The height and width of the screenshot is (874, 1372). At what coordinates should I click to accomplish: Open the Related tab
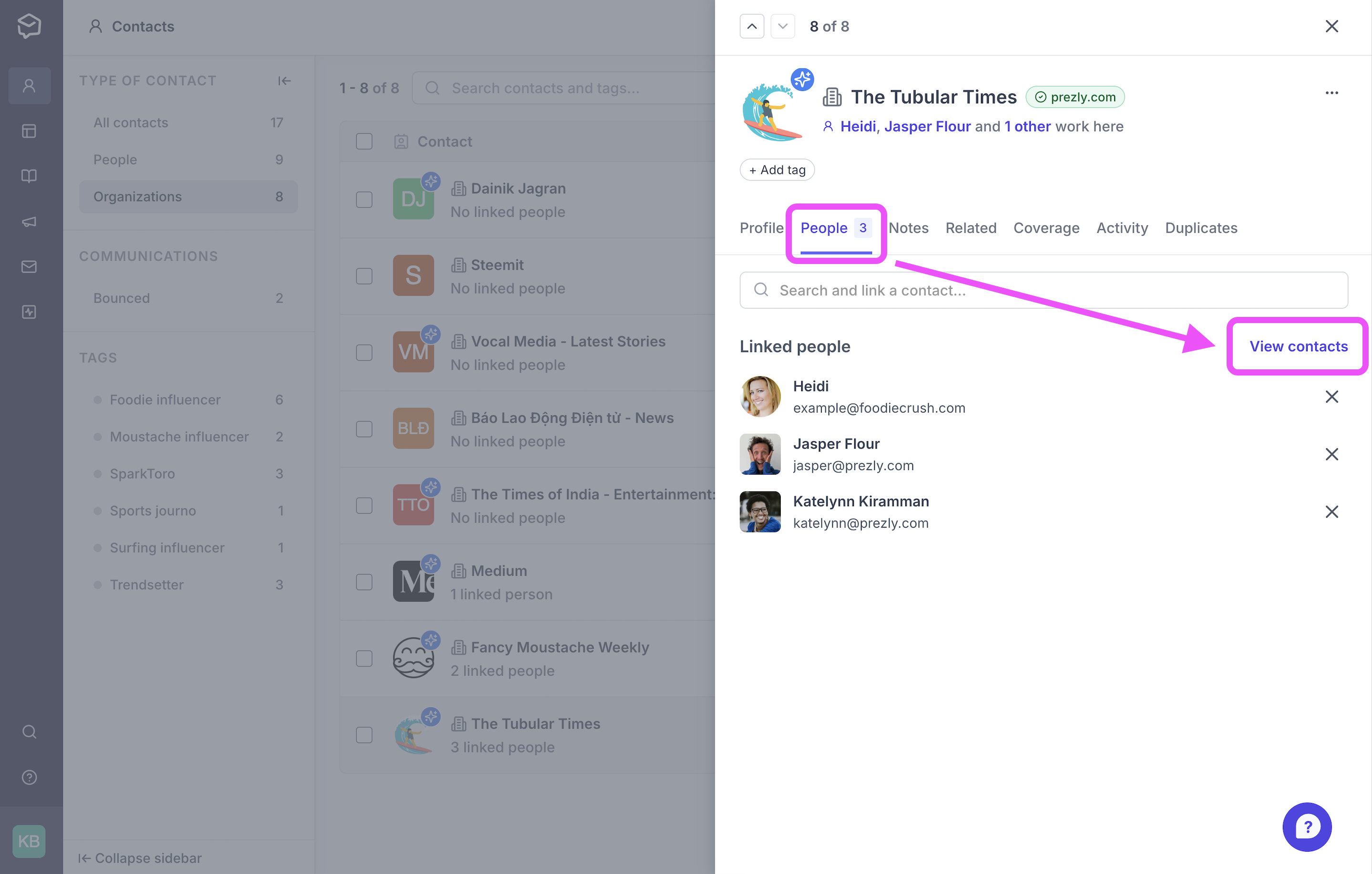(x=971, y=228)
